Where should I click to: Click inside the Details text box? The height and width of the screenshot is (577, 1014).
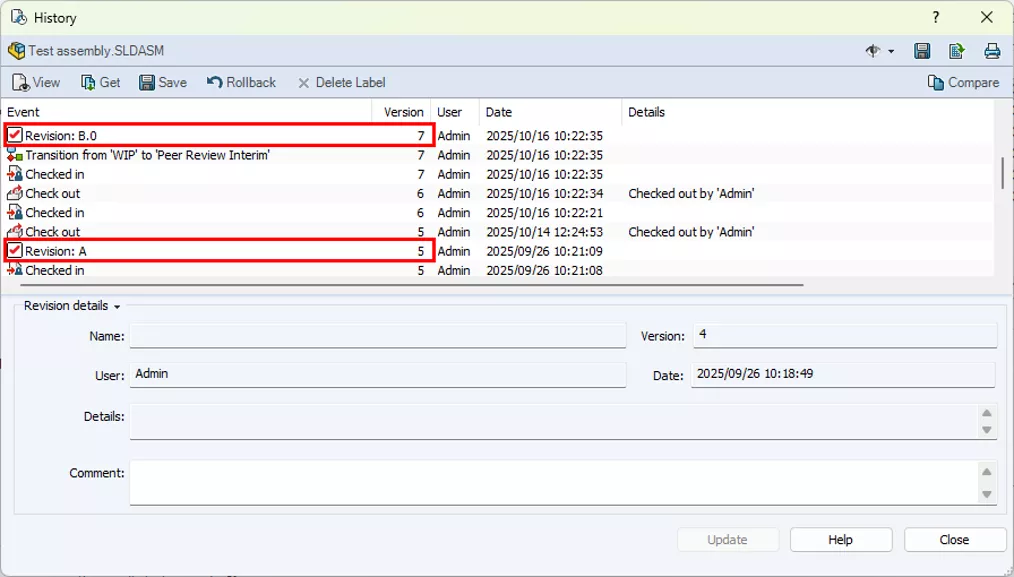[x=555, y=421]
